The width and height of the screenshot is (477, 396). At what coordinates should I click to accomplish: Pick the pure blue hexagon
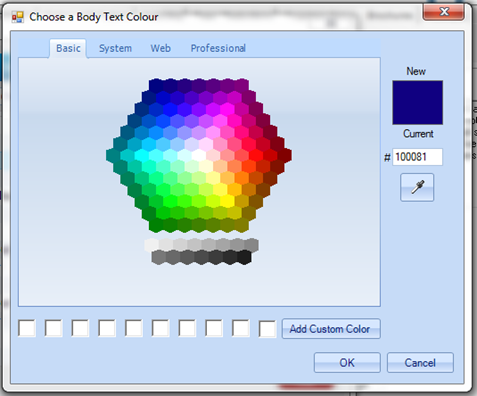tap(171, 110)
